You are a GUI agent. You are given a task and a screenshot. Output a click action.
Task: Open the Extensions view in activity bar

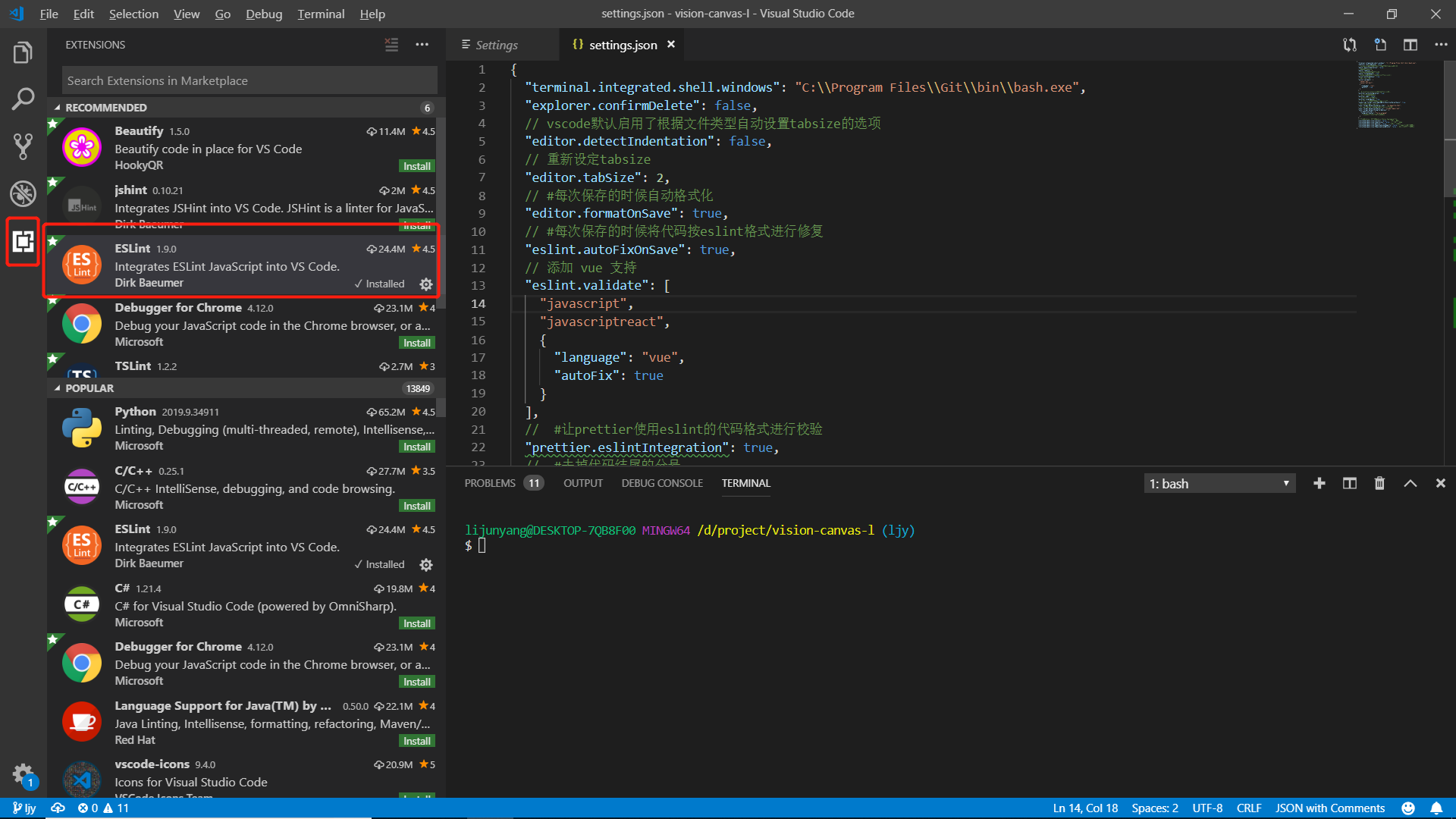(x=23, y=242)
